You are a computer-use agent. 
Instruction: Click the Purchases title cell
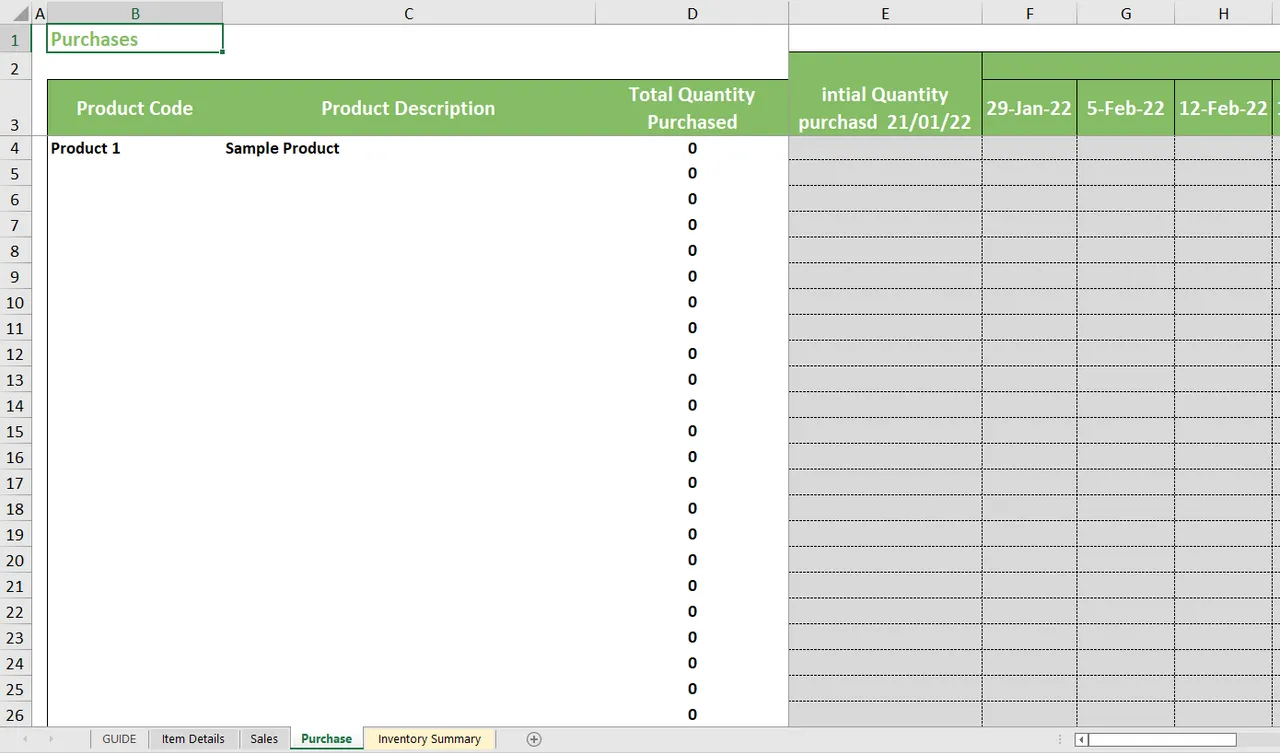pyautogui.click(x=135, y=39)
